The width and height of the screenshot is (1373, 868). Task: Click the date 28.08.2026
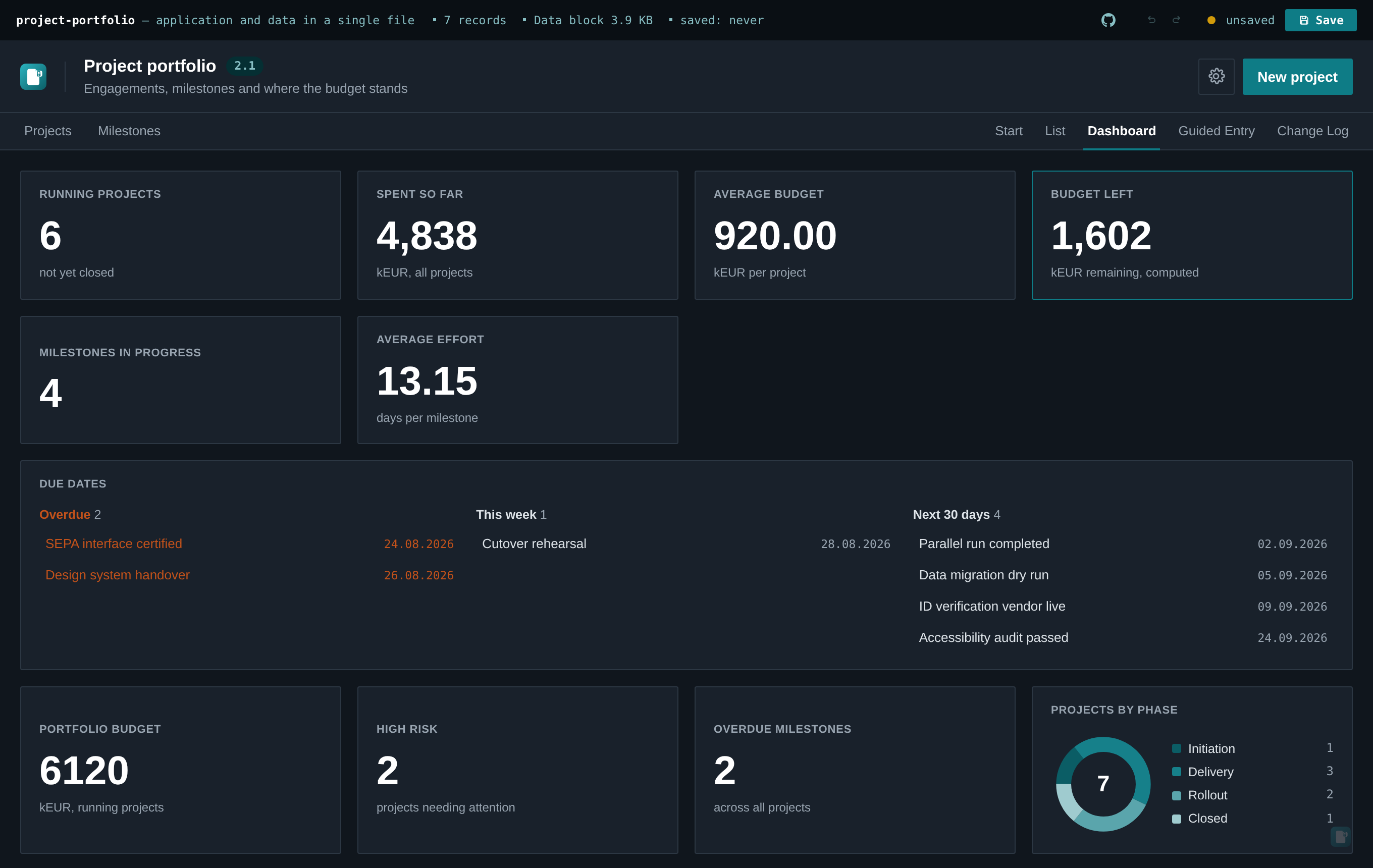point(855,545)
